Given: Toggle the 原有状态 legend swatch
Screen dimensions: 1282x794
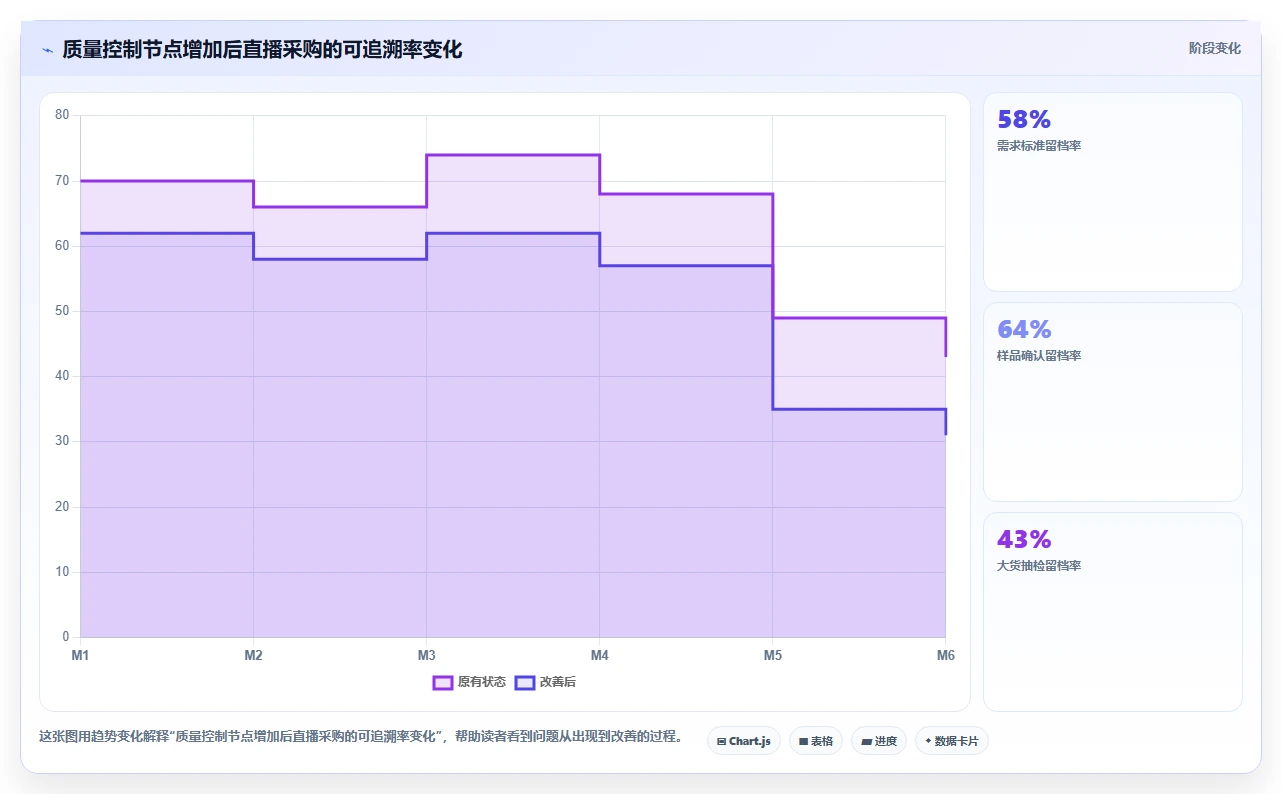Looking at the screenshot, I should [x=443, y=682].
